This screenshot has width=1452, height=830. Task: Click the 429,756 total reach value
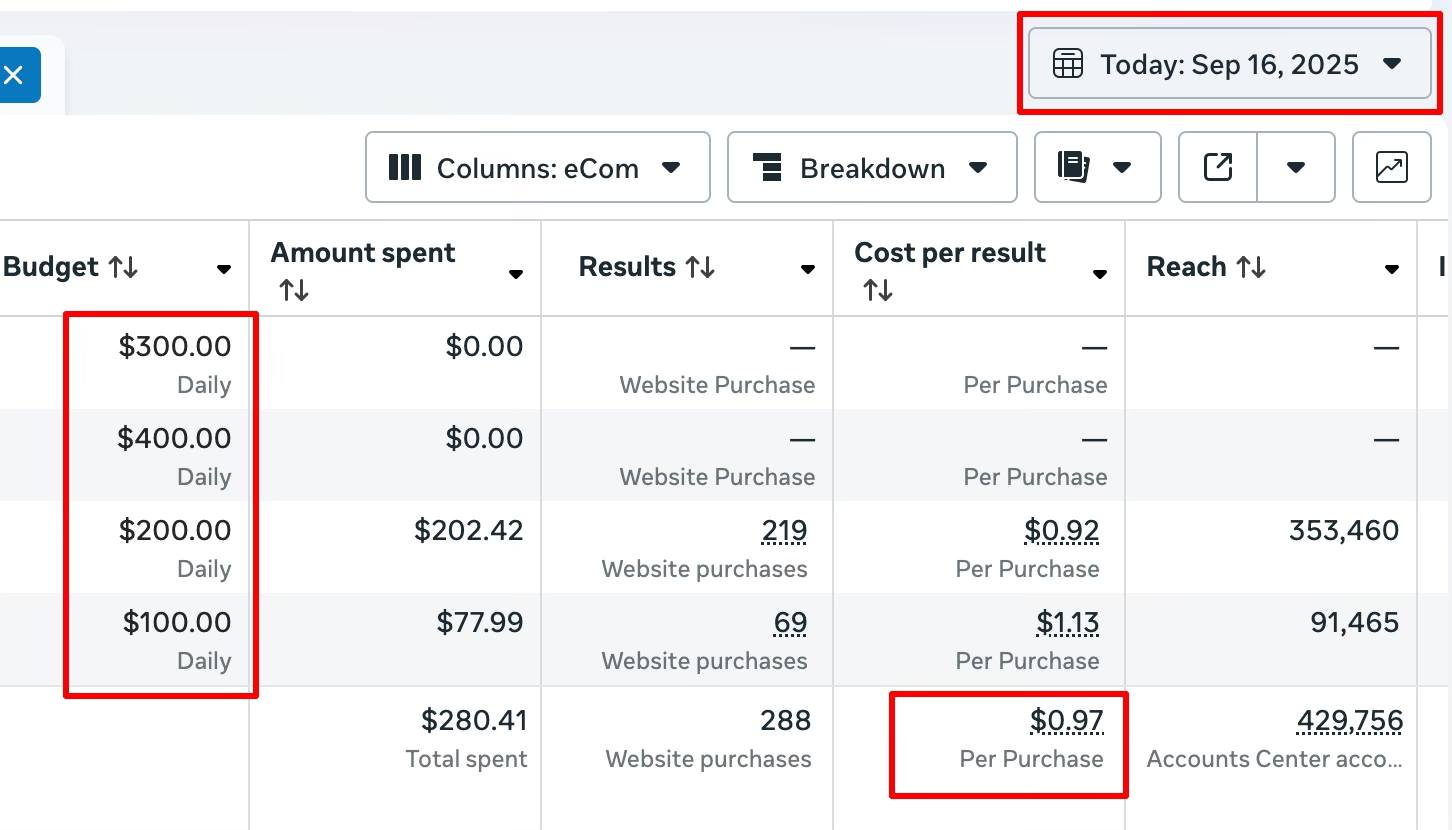(1349, 721)
